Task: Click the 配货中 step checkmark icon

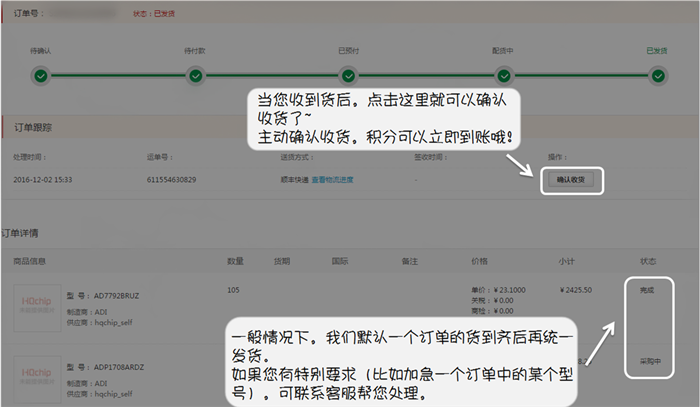Action: (x=503, y=75)
